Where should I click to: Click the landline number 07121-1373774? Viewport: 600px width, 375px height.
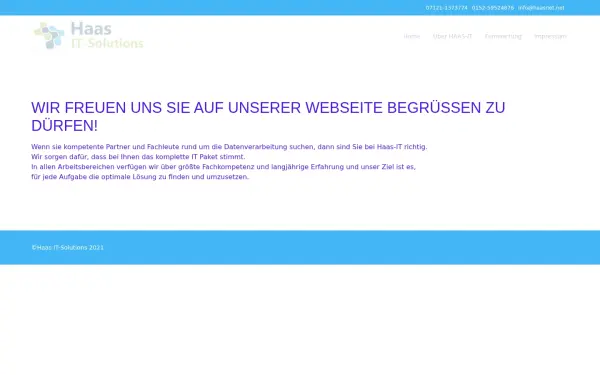click(x=447, y=8)
